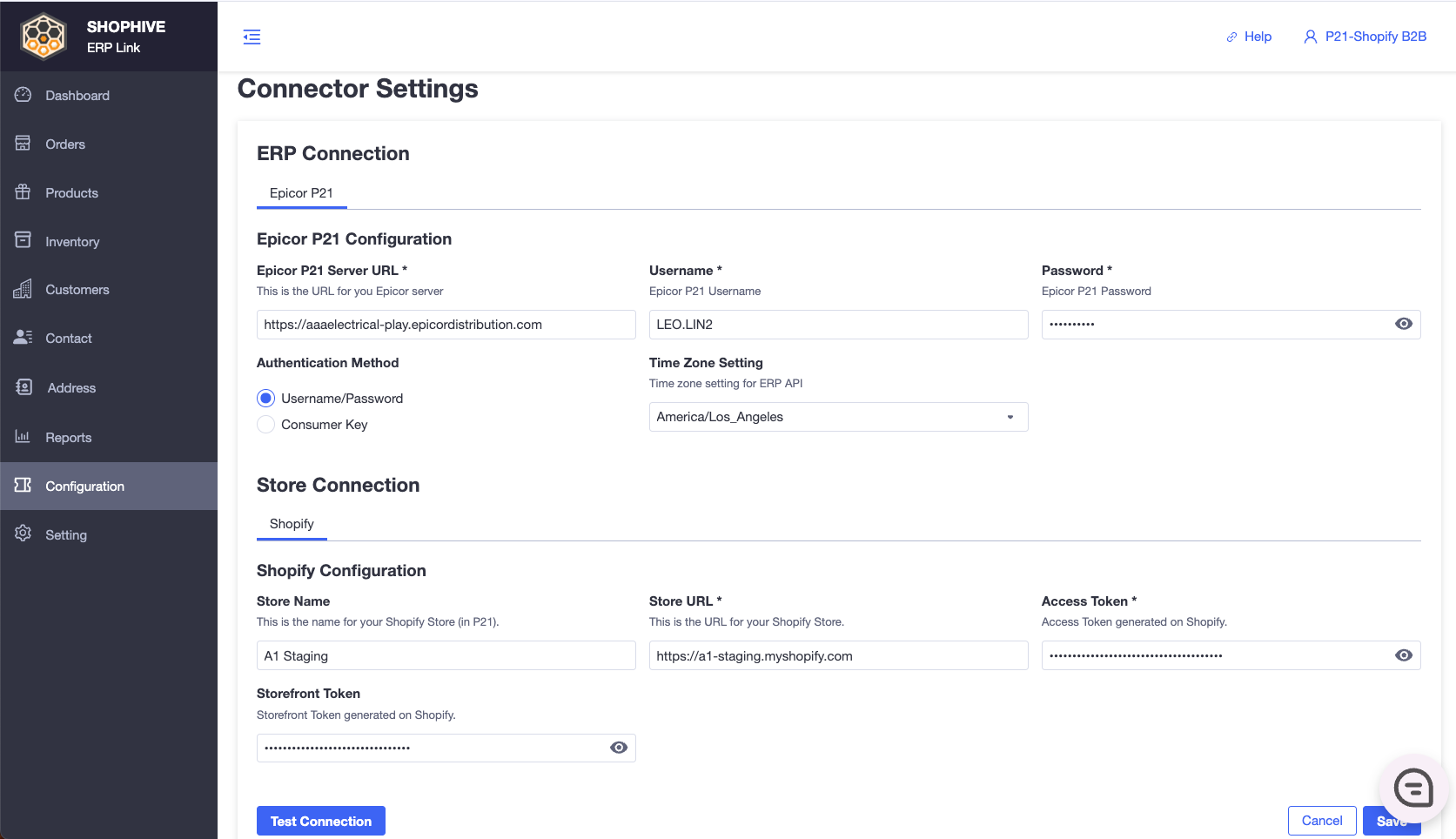Click the Epicor P21 Configuration heading
Screen dimensions: 1456x839
[x=354, y=239]
